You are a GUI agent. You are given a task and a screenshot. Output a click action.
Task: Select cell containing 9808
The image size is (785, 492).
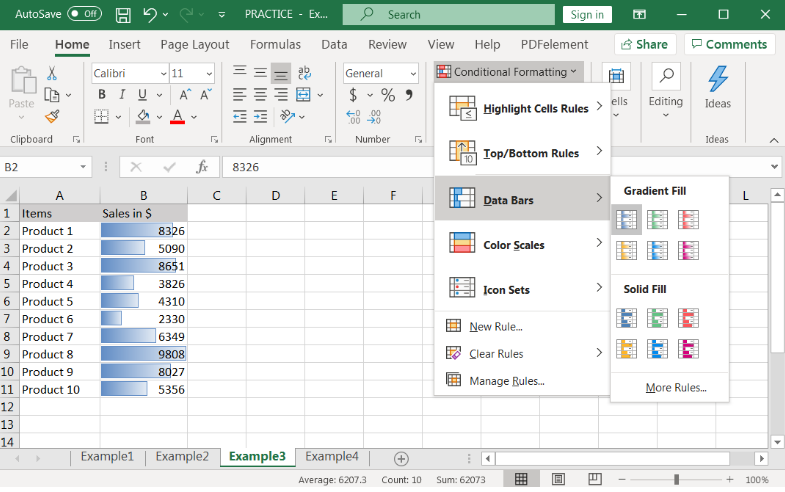click(144, 354)
